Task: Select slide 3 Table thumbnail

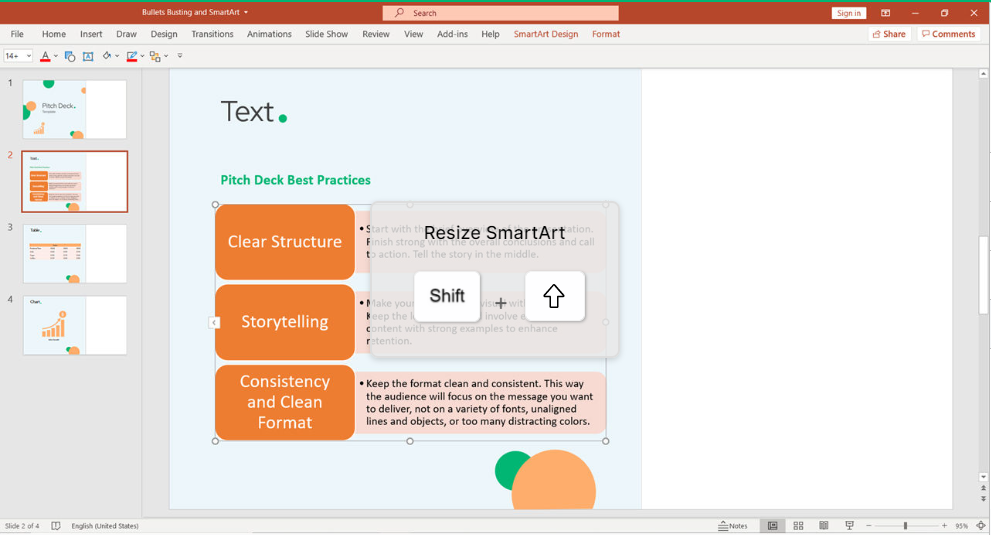Action: (75, 254)
